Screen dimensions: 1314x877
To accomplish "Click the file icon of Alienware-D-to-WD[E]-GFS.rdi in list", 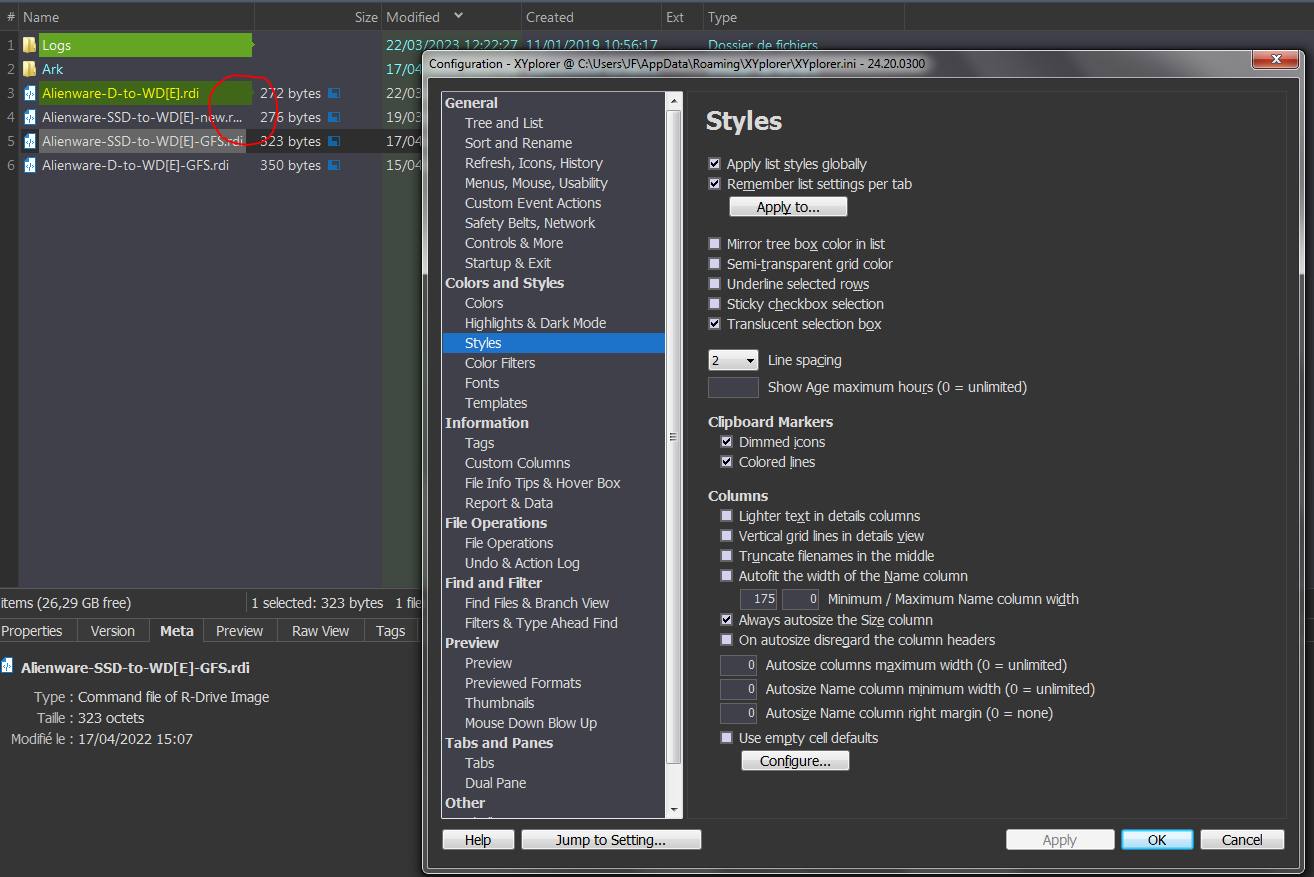I will pyautogui.click(x=30, y=165).
